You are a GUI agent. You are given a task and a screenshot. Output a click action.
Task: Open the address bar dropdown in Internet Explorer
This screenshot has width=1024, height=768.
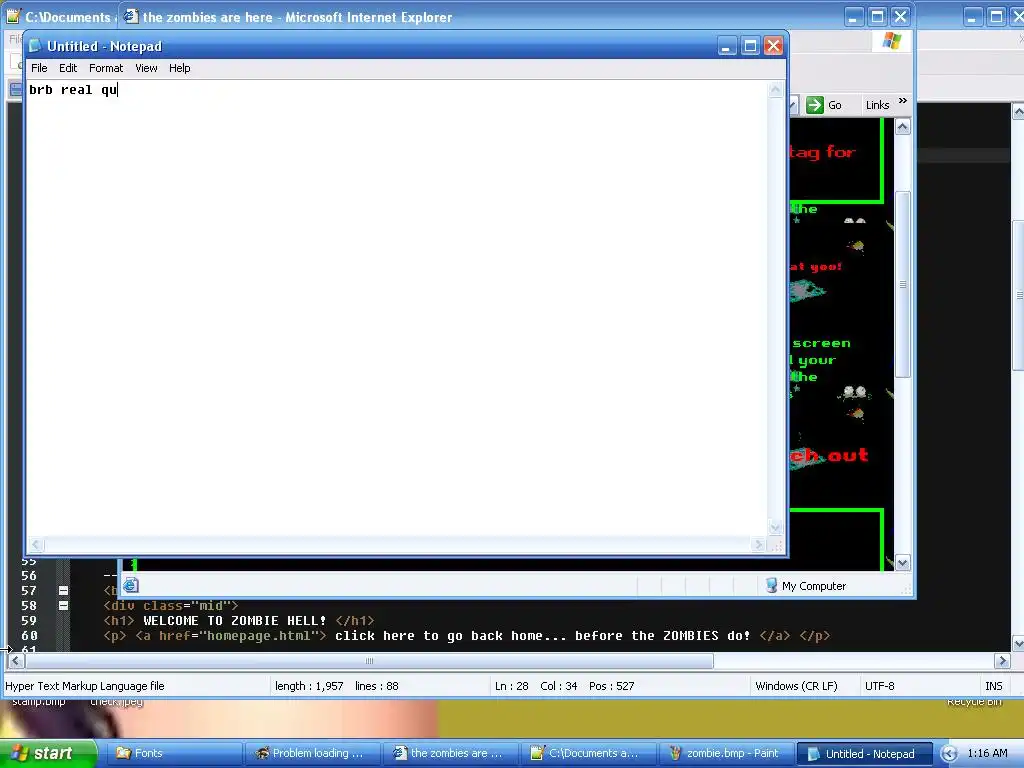[x=793, y=105]
